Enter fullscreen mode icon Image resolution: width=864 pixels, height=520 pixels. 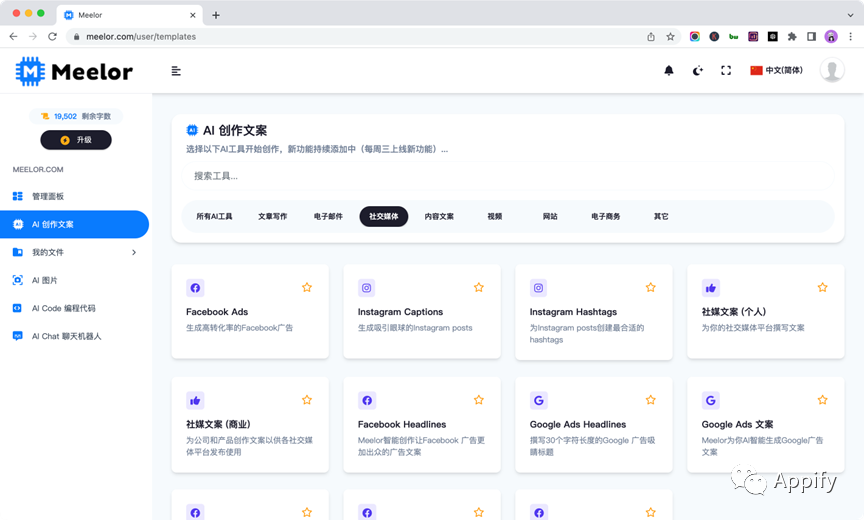(726, 71)
